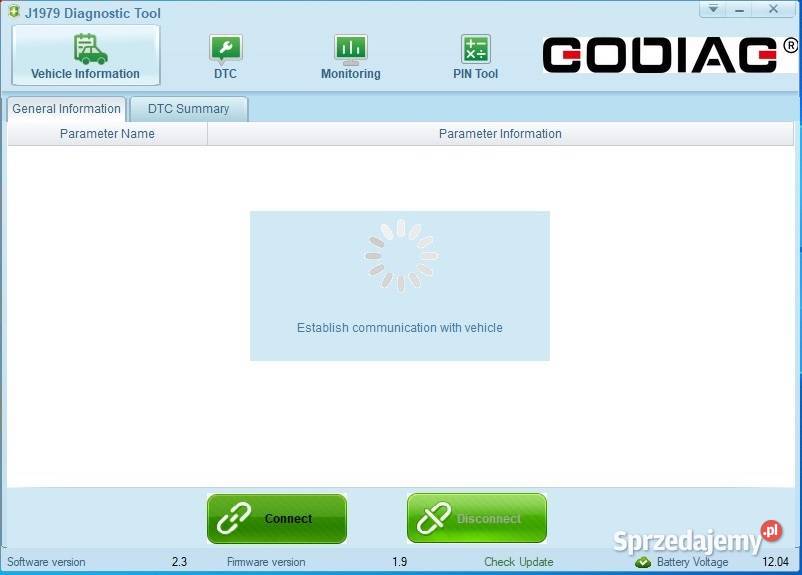The height and width of the screenshot is (575, 802).
Task: Click the 'J1979 Diagnostic Tool' window title
Action: pyautogui.click(x=93, y=13)
